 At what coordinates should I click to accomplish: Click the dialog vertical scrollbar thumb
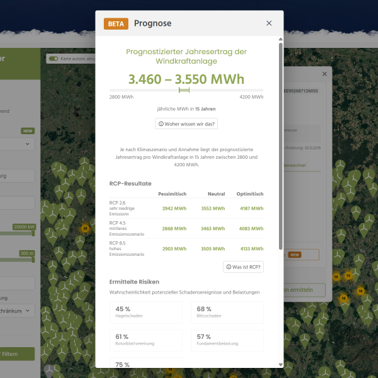pyautogui.click(x=281, y=146)
